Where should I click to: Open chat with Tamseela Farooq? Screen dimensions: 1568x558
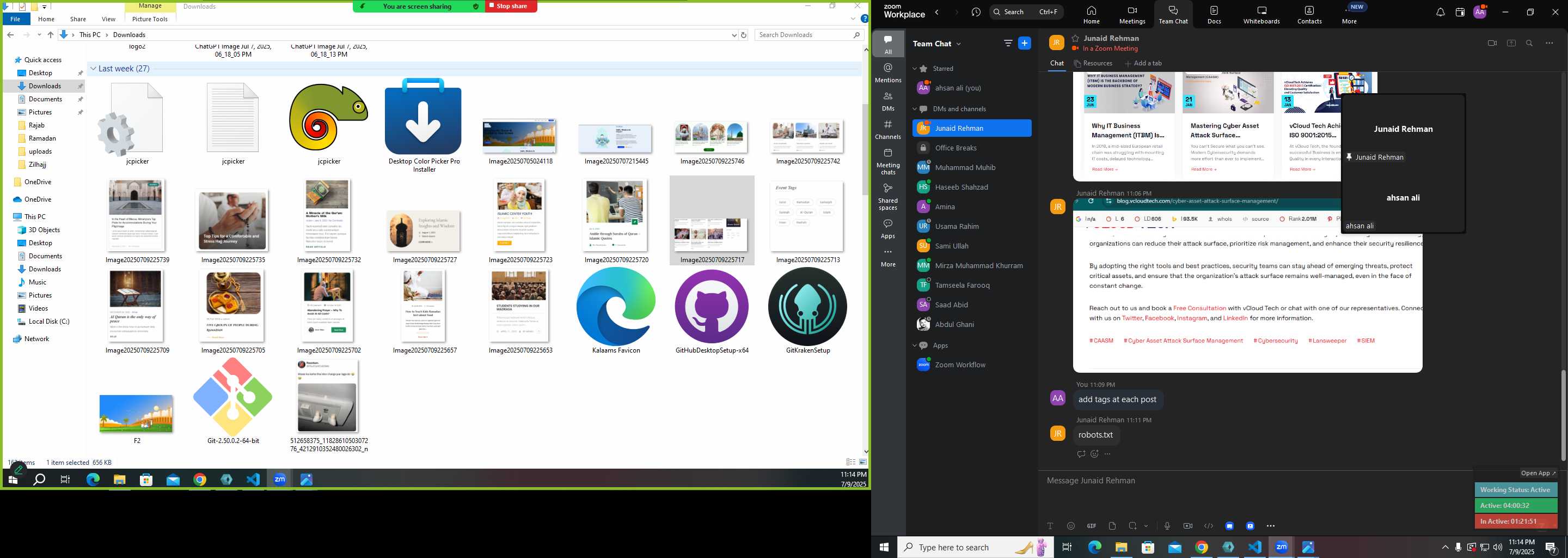click(x=971, y=285)
